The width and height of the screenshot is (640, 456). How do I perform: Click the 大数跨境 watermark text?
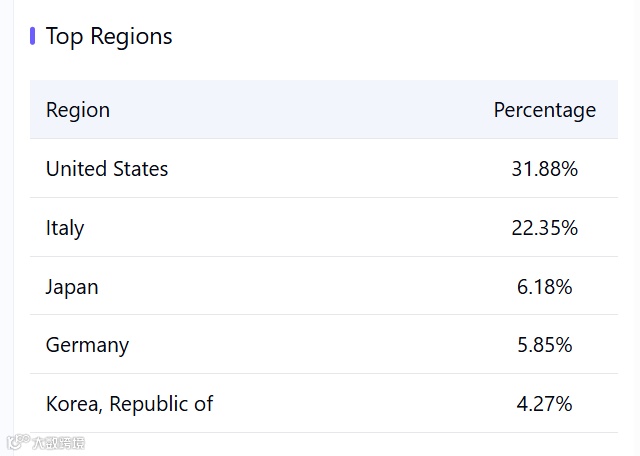59,442
